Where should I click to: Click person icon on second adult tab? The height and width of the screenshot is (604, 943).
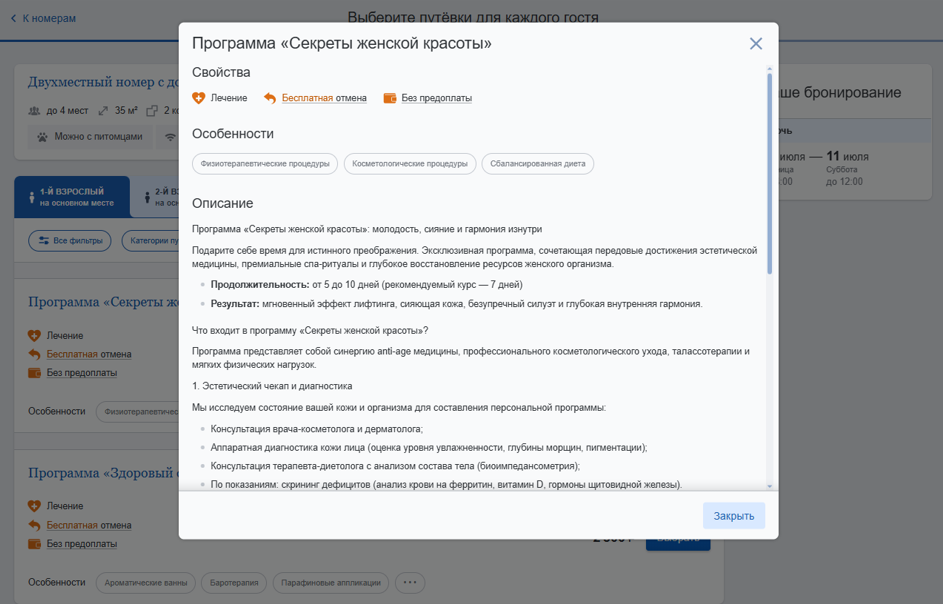pos(147,197)
